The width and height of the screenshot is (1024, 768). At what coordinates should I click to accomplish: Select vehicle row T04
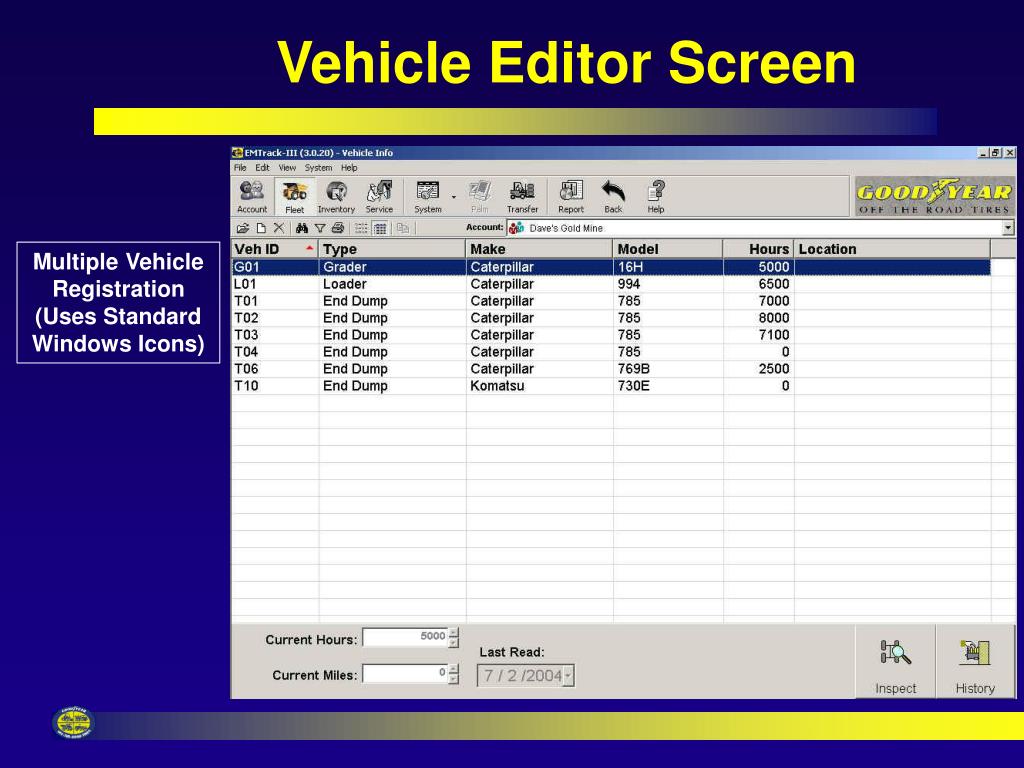[x=611, y=352]
